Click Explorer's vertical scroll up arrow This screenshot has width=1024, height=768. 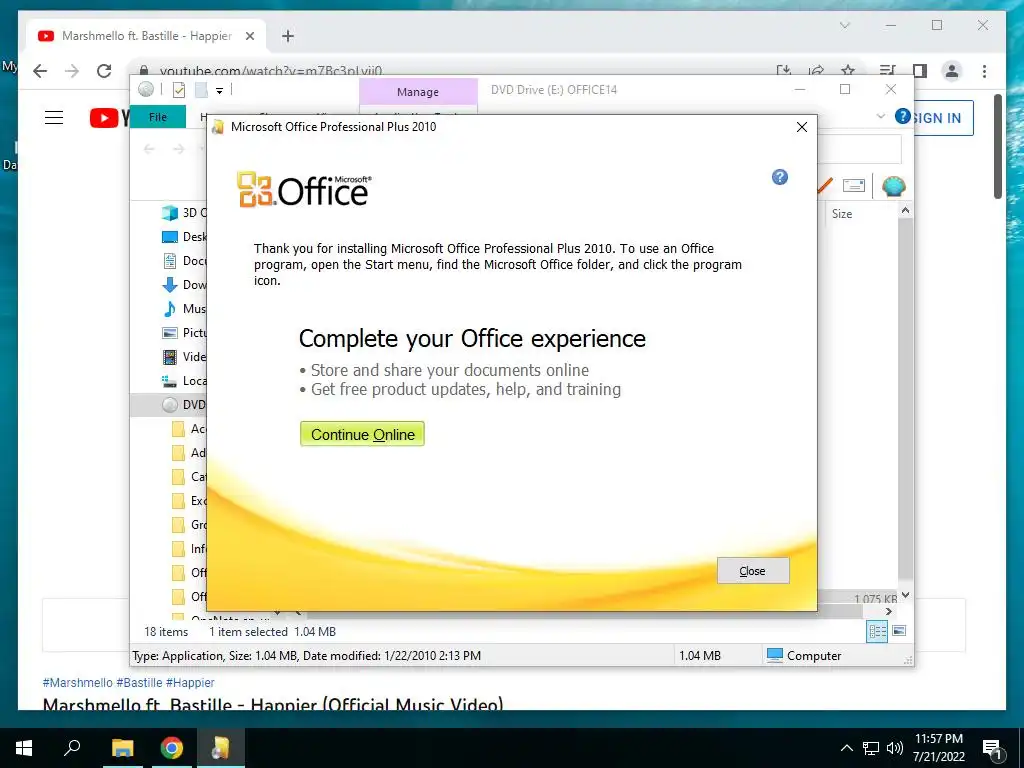click(905, 211)
